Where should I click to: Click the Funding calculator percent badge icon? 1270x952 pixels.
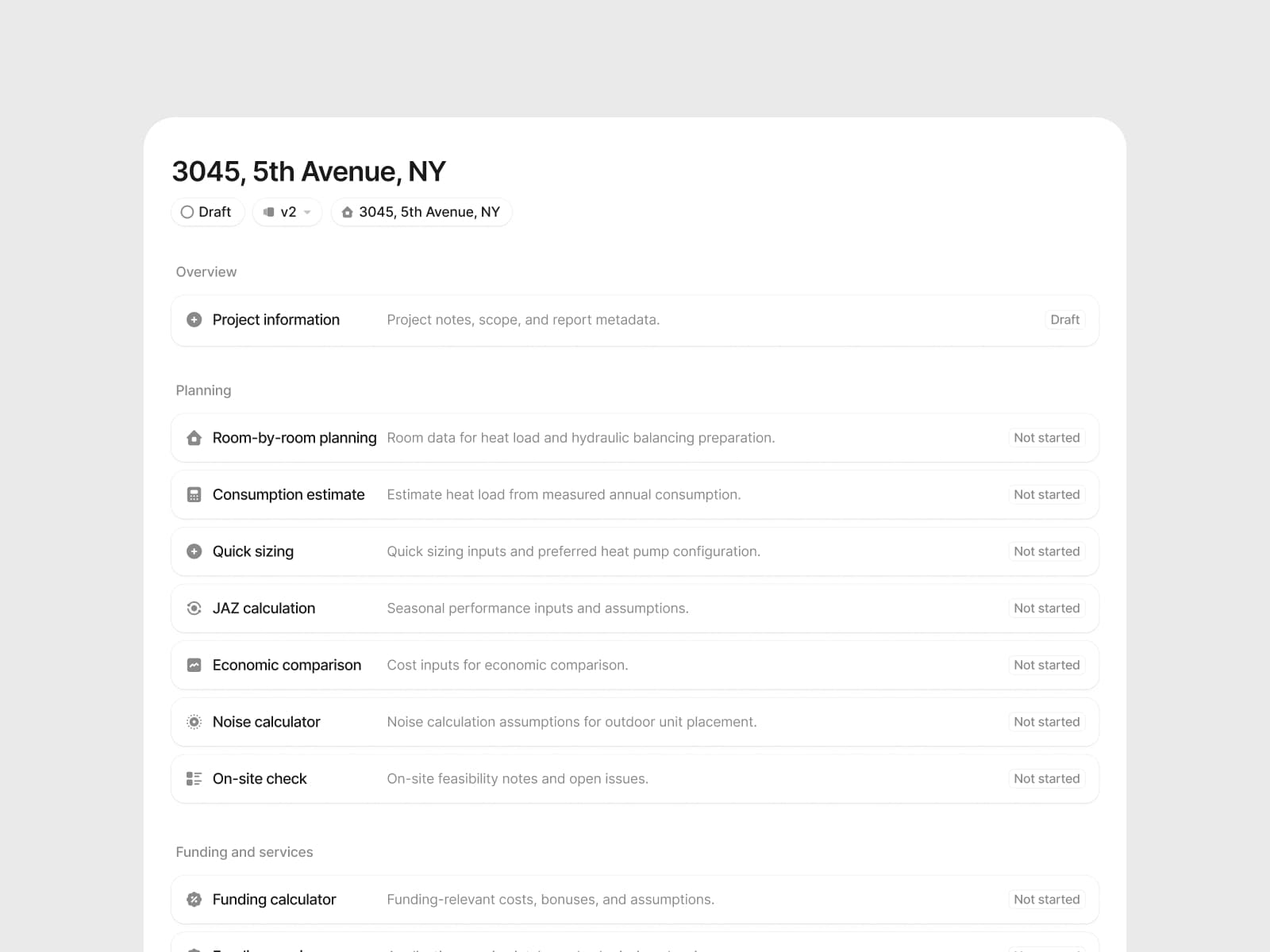click(194, 900)
